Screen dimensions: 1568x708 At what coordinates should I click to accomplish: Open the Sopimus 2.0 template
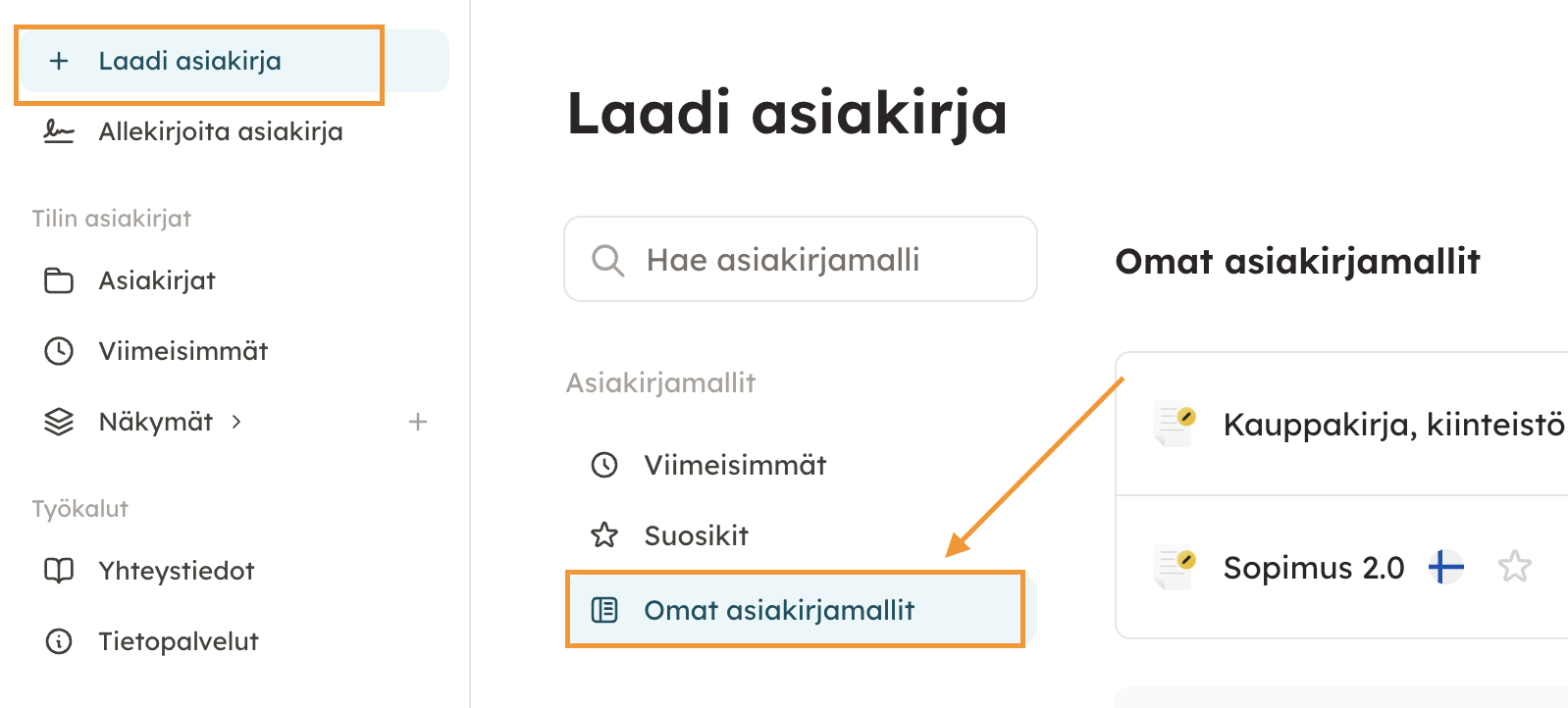(x=1313, y=568)
